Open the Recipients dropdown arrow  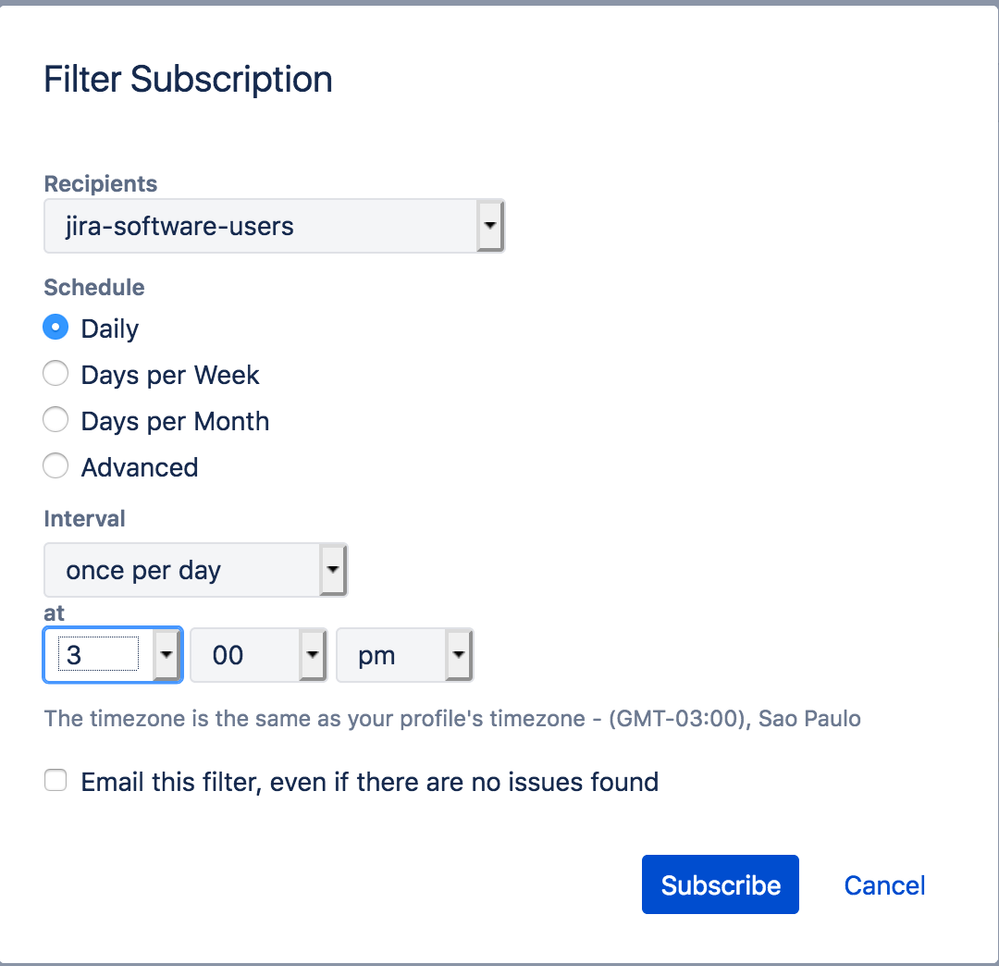[489, 226]
